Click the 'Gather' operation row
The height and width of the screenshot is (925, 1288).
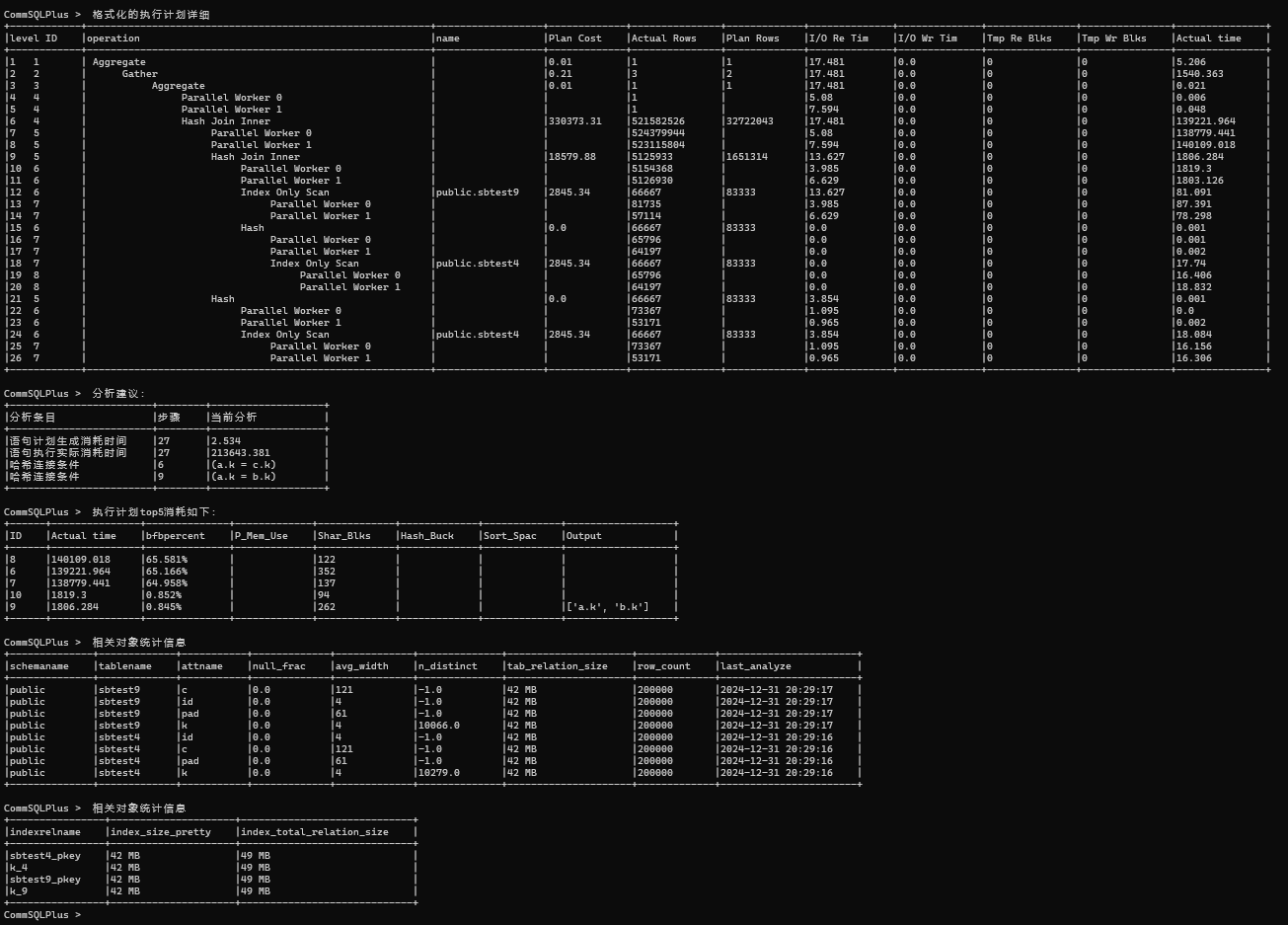[x=140, y=74]
